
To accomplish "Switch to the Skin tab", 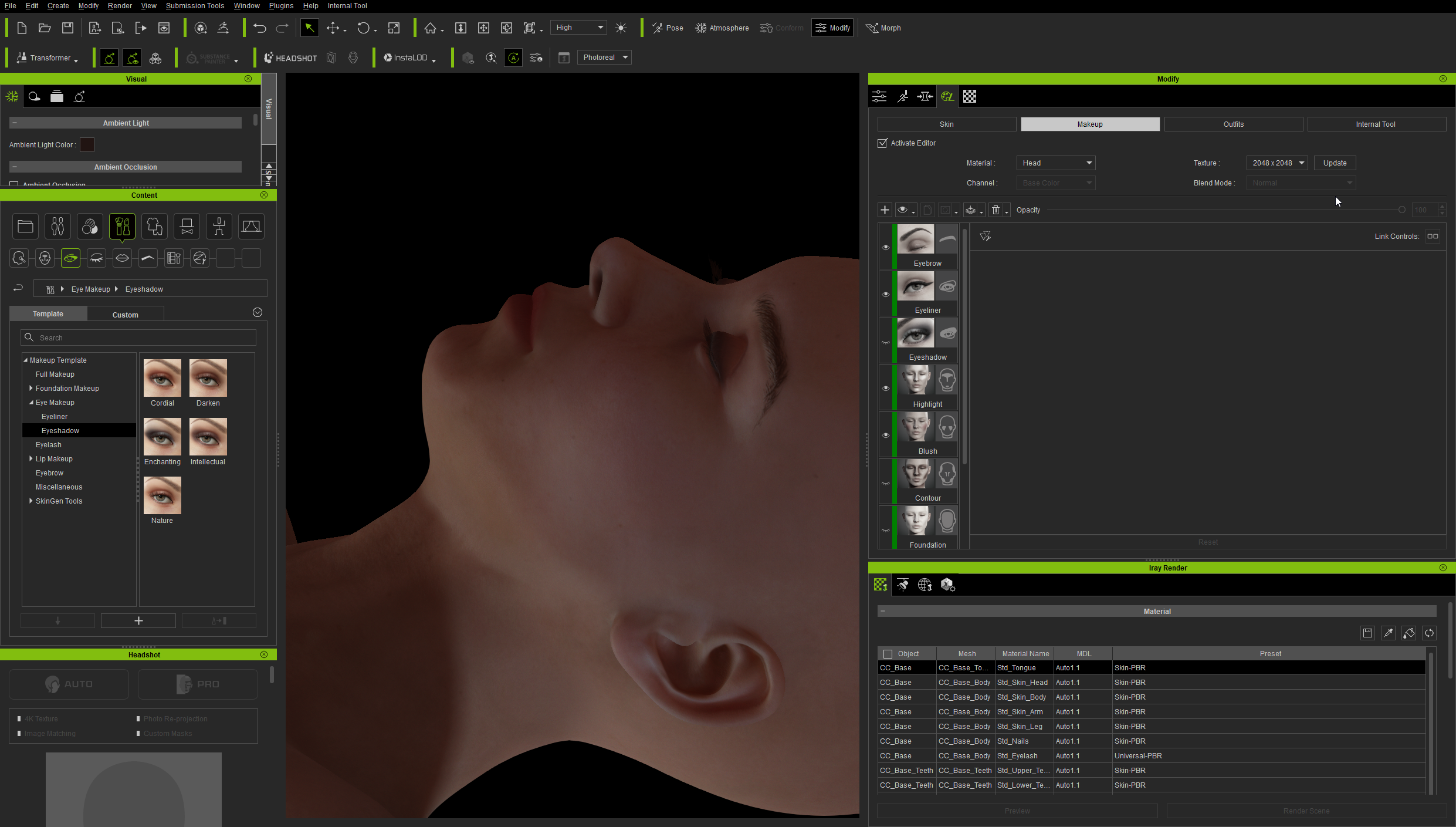I will tap(946, 124).
